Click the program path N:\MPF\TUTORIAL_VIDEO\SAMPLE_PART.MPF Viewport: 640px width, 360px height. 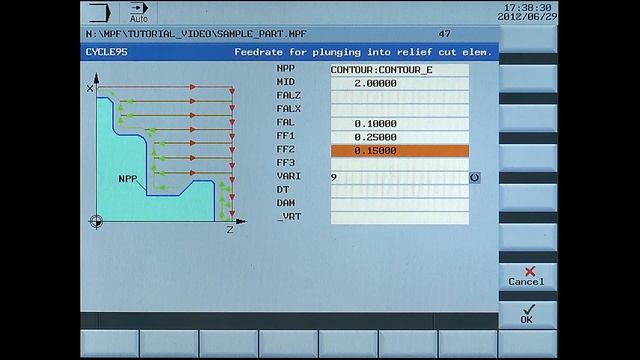tap(196, 34)
